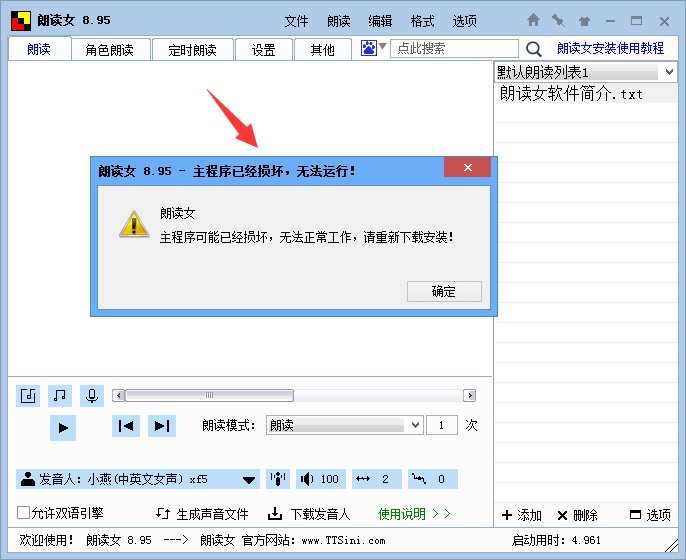The height and width of the screenshot is (560, 686).
Task: Open the 格式 menu
Action: point(422,21)
